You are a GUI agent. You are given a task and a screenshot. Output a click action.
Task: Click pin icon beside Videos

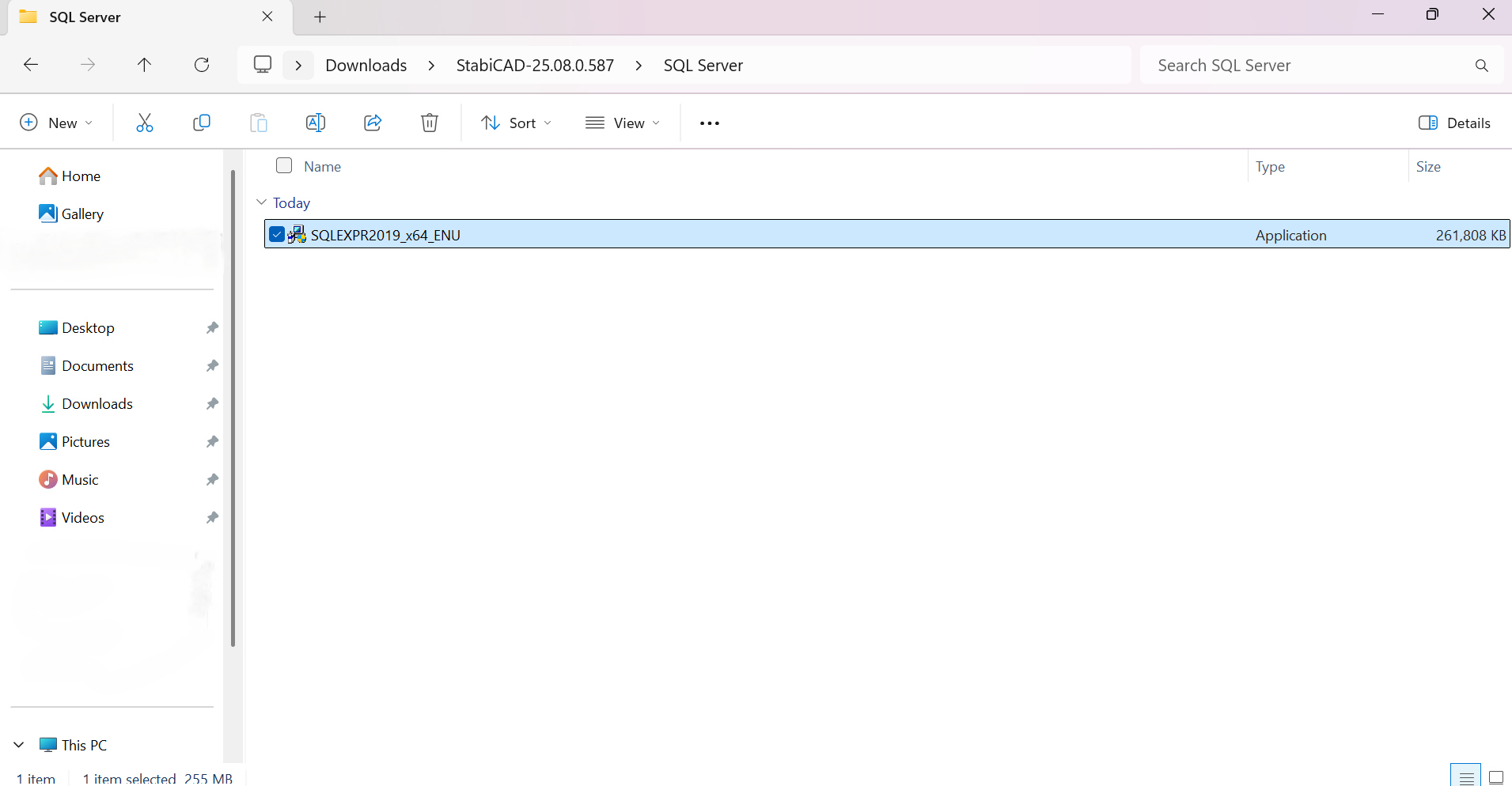tap(212, 518)
